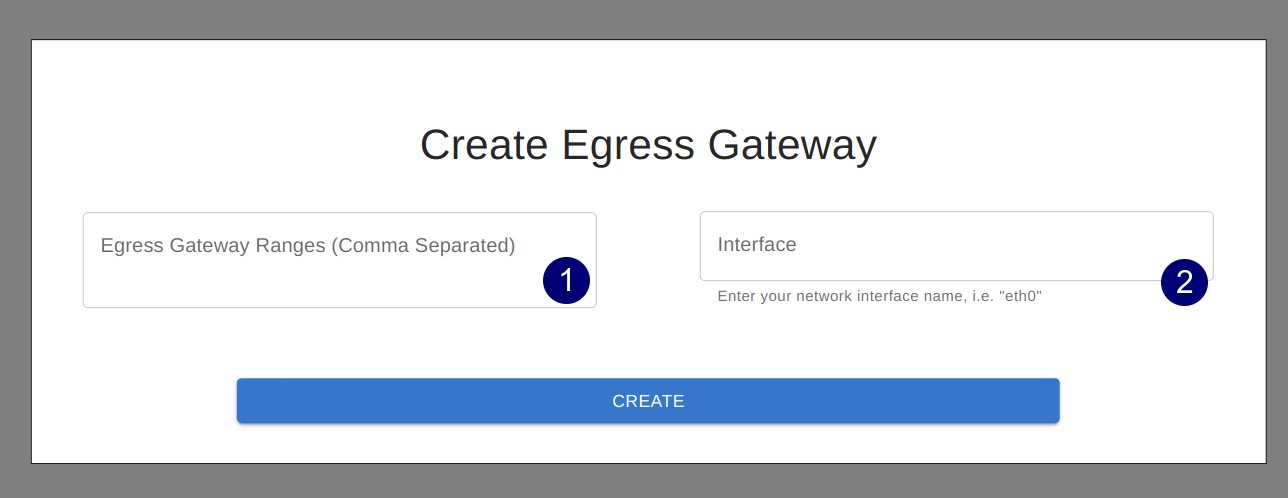The image size is (1288, 498).
Task: Click the gray backdrop outside the dialog
Action: click(15, 250)
